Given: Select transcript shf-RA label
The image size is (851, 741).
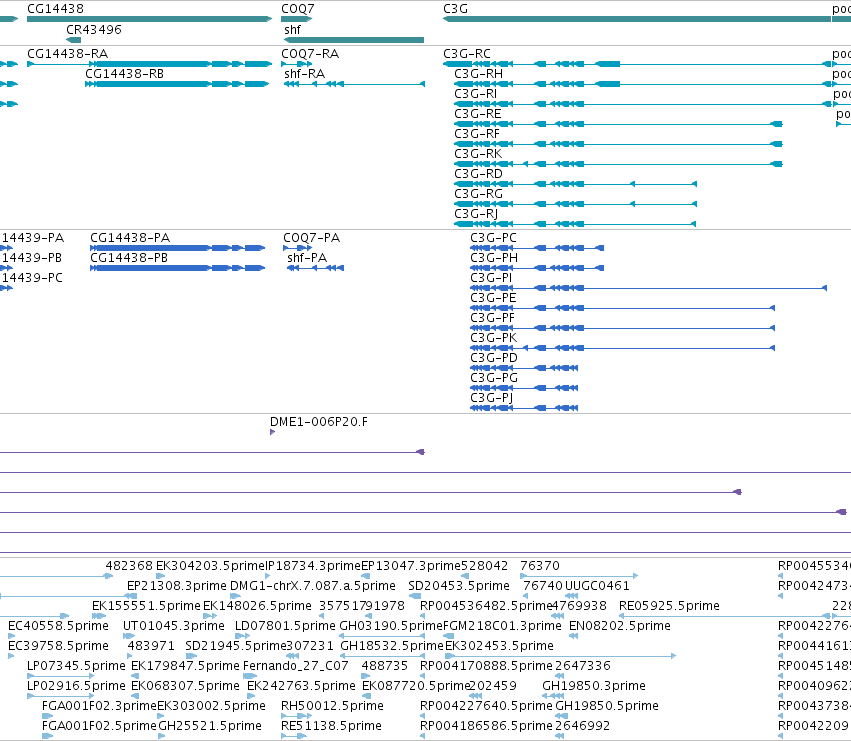Looking at the screenshot, I should point(304,74).
